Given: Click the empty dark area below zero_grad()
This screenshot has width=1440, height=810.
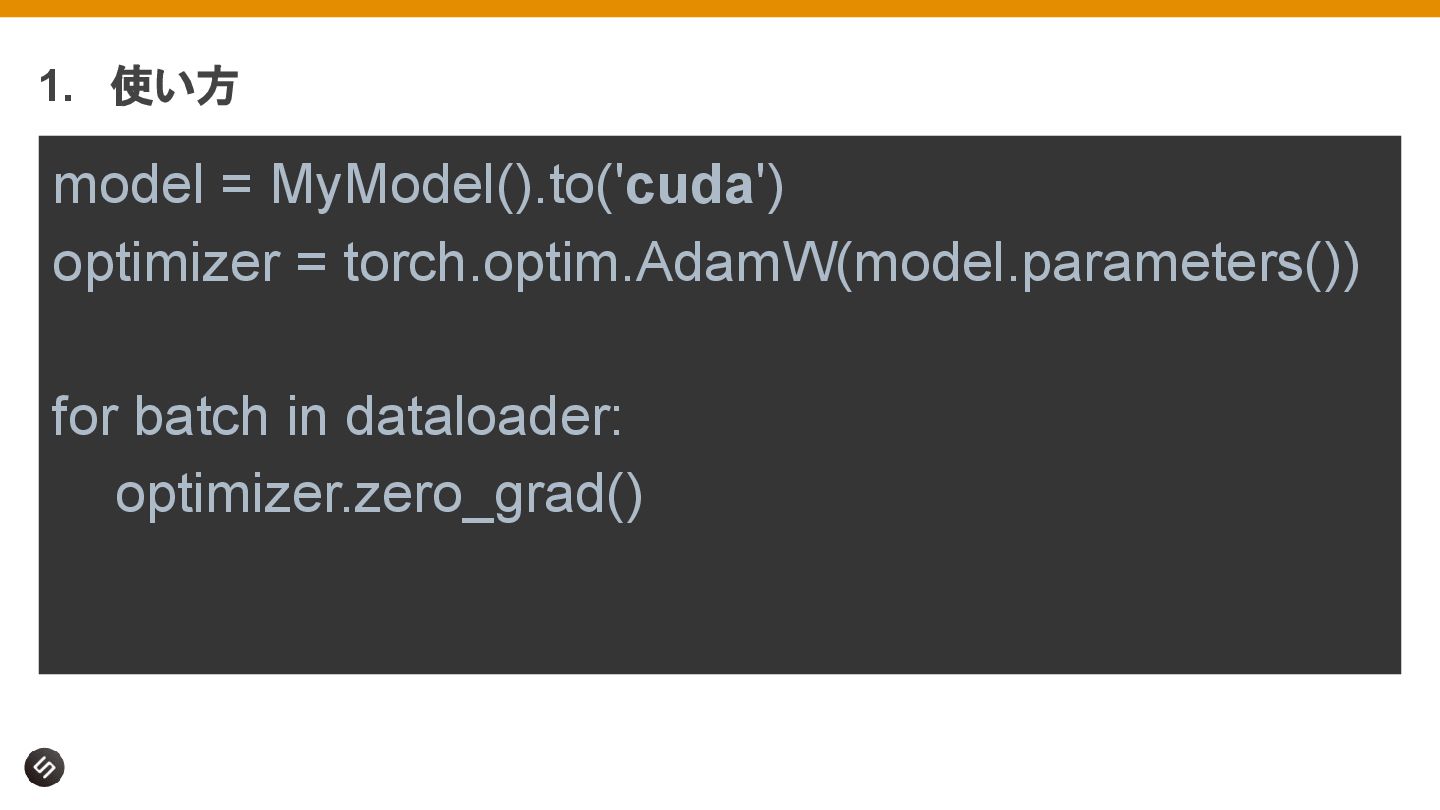Looking at the screenshot, I should point(720,600).
